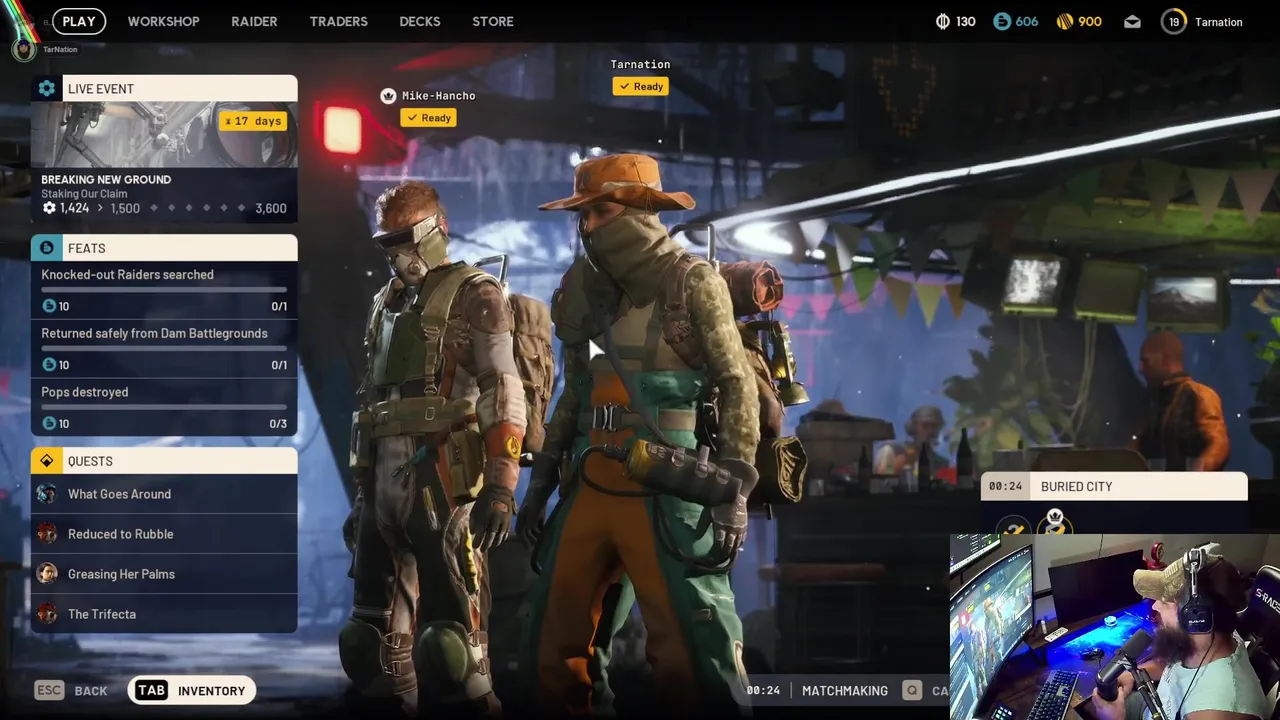Click the event merit cog beside 1,424
Viewport: 1280px width, 720px height.
(x=49, y=208)
